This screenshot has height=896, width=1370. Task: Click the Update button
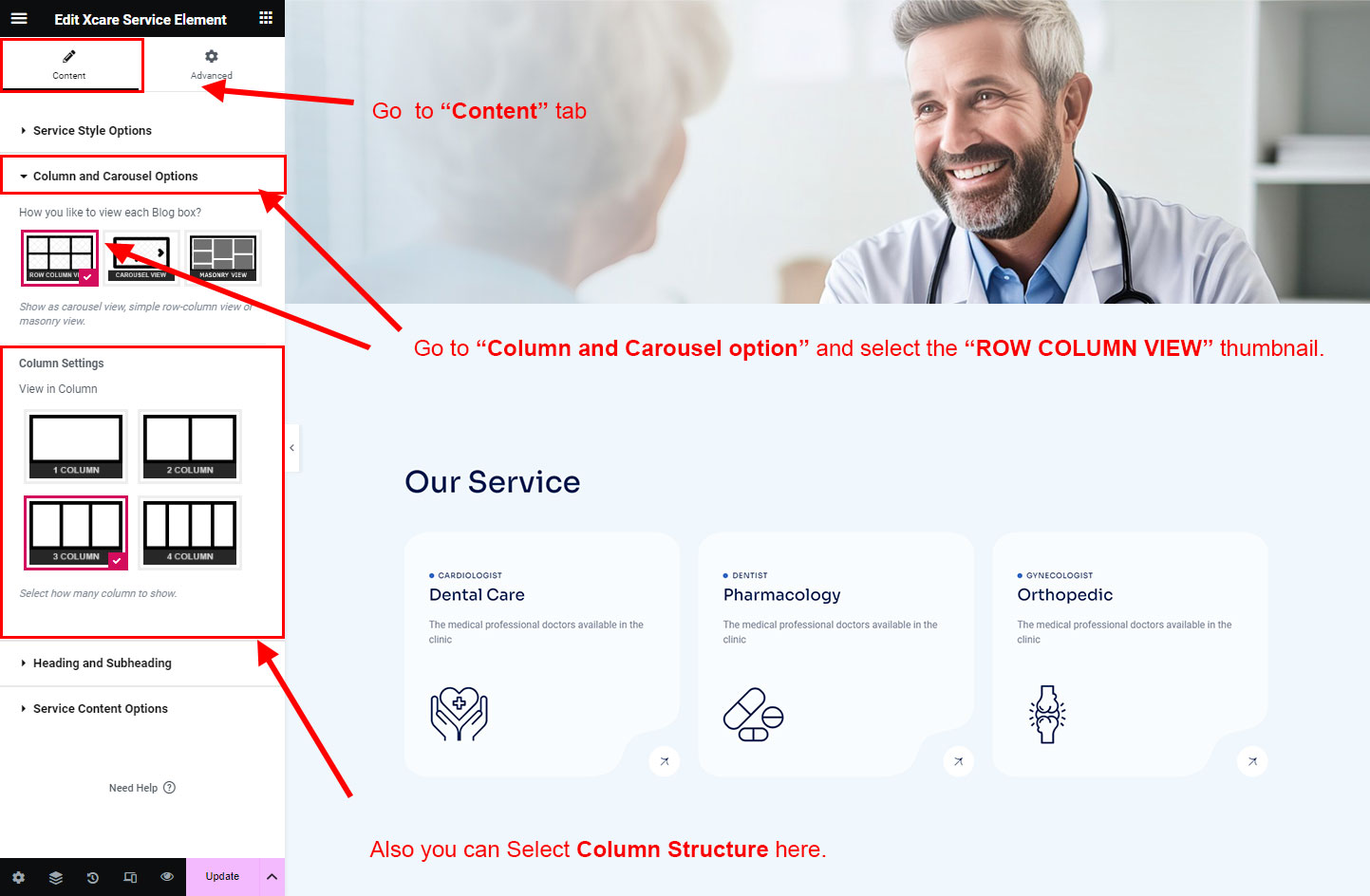click(x=222, y=877)
